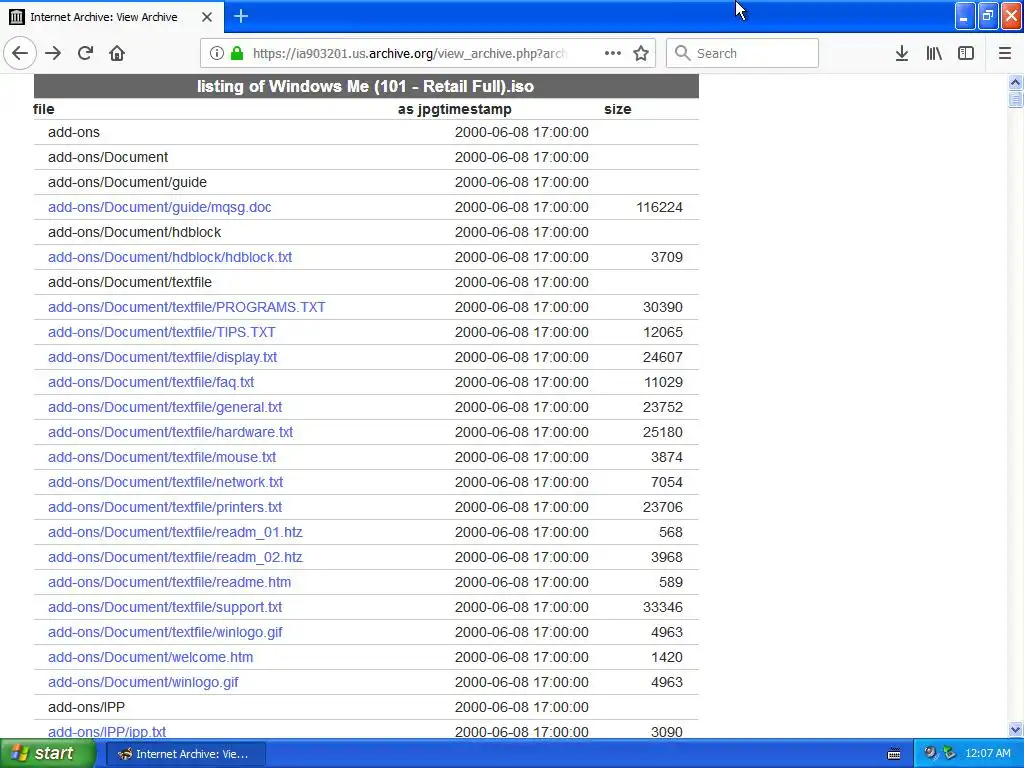The height and width of the screenshot is (768, 1024).
Task: Select the Internet Archive: View Archive tab
Action: (x=112, y=17)
